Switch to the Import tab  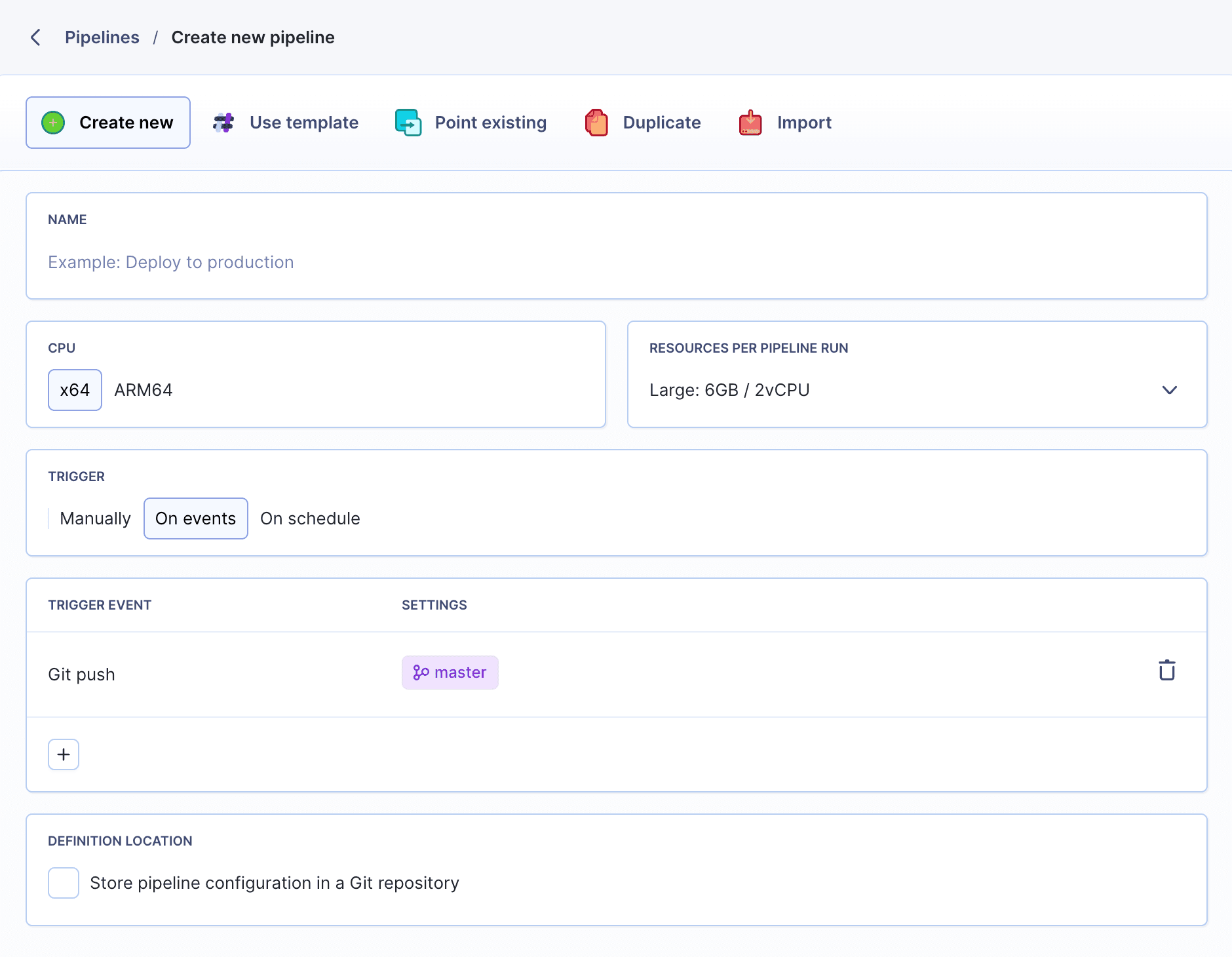[x=803, y=123]
